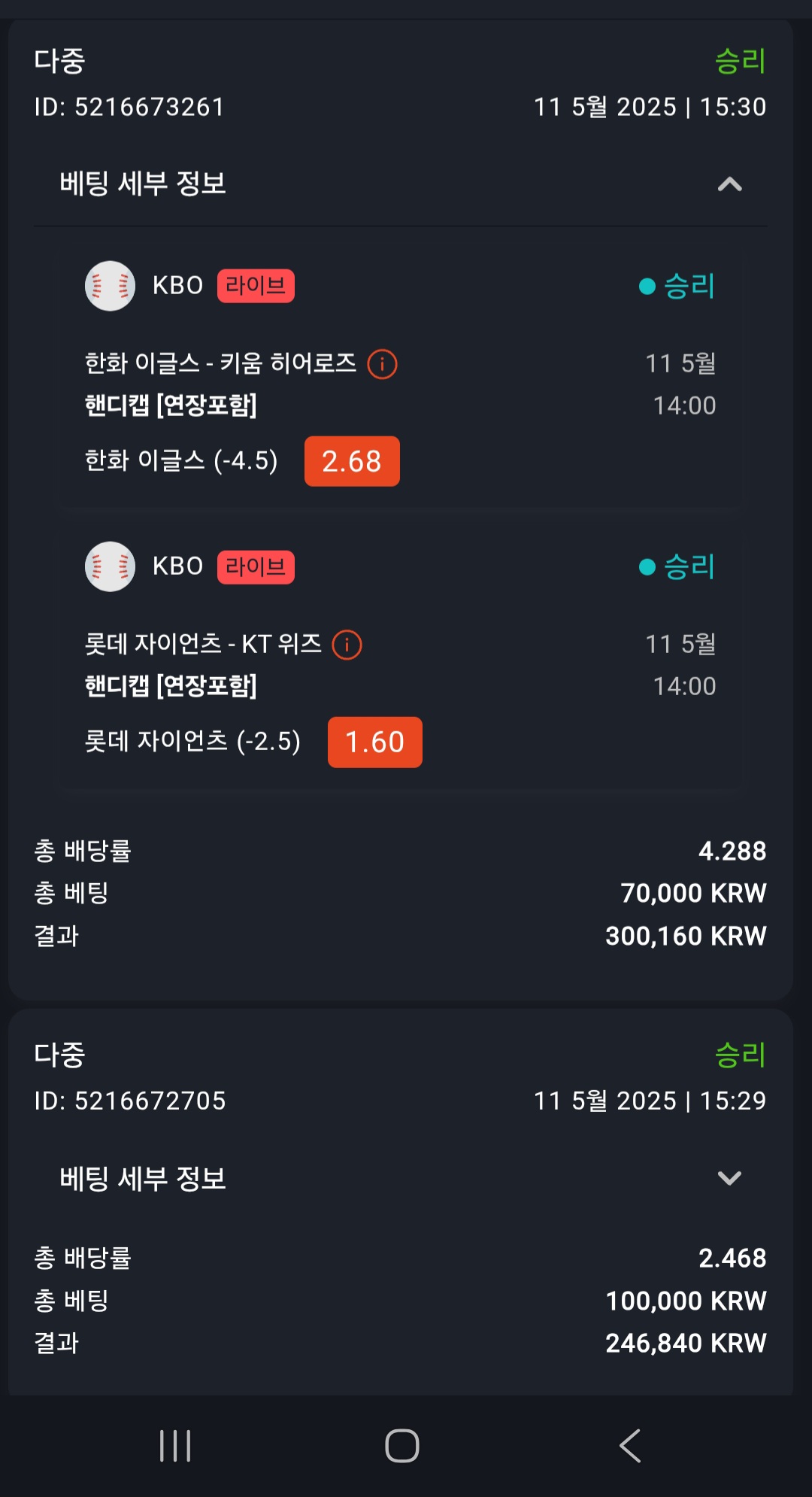
Task: Tap the info icon beside 한화 이글스 - 키움 히어로즈
Action: 382,364
